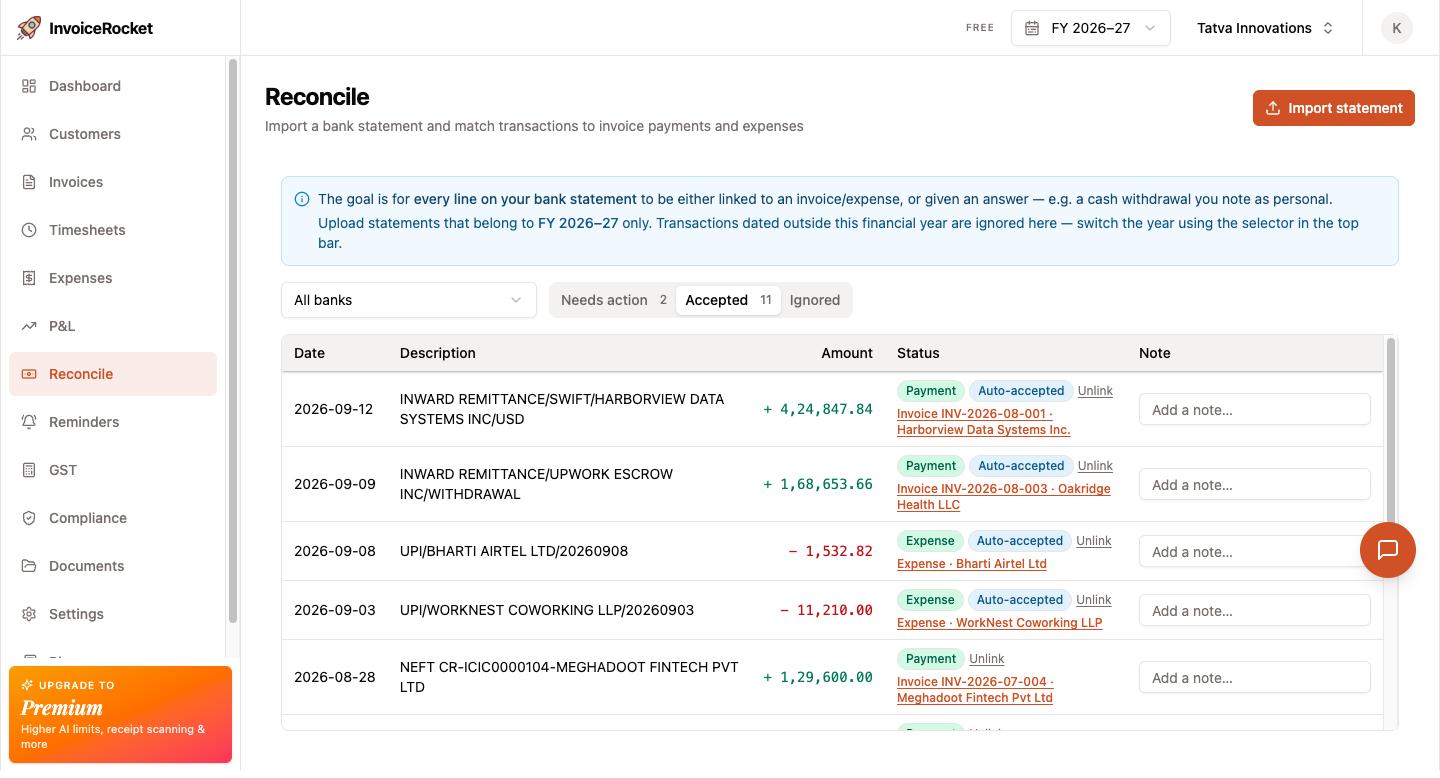Switch to the Needs action tab
Viewport: 1440px width, 778px height.
(613, 300)
